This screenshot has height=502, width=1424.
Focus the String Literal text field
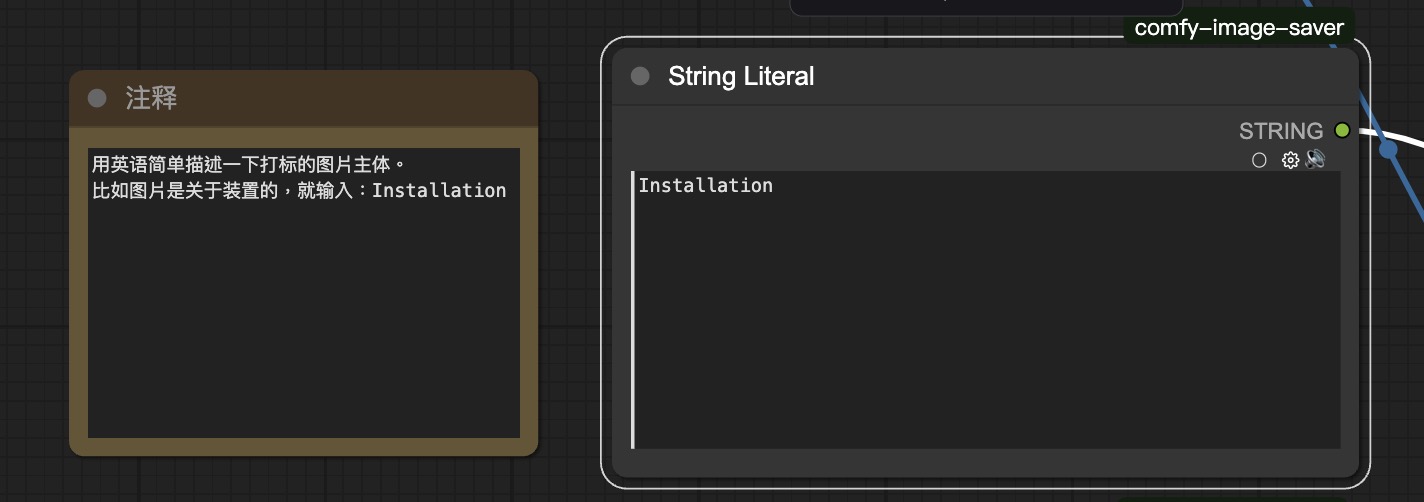tap(985, 320)
